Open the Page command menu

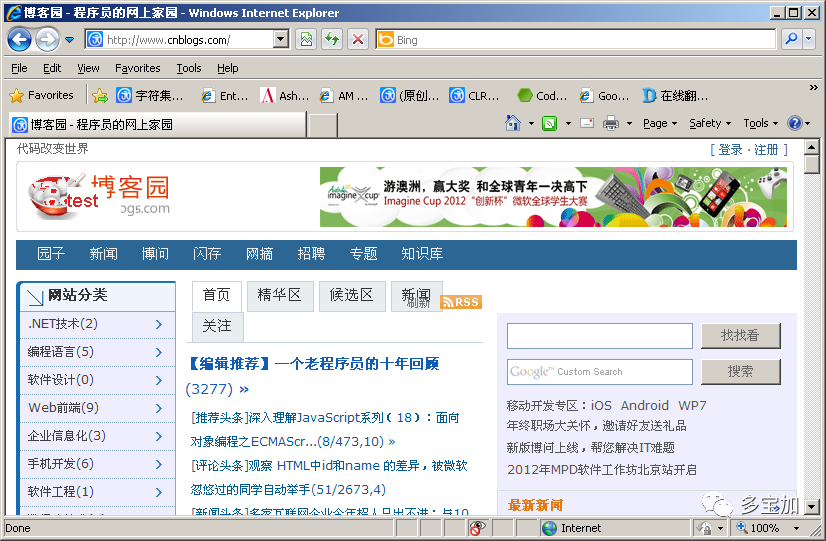coord(660,123)
